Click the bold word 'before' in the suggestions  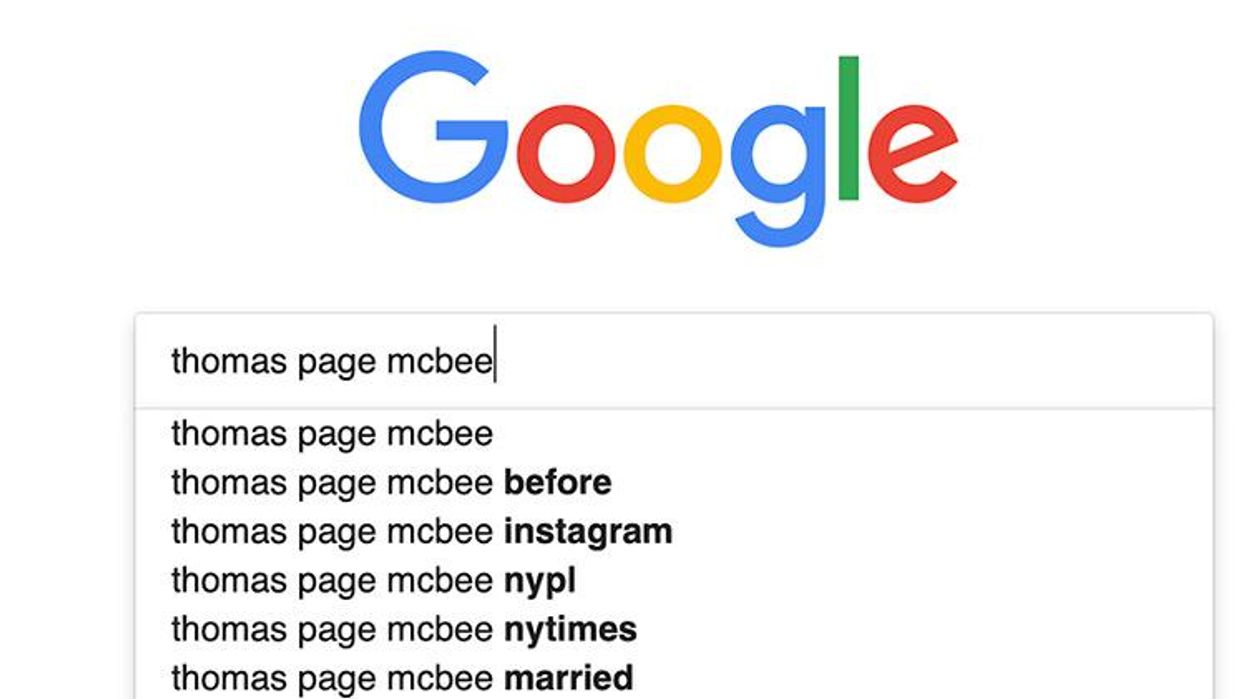556,482
